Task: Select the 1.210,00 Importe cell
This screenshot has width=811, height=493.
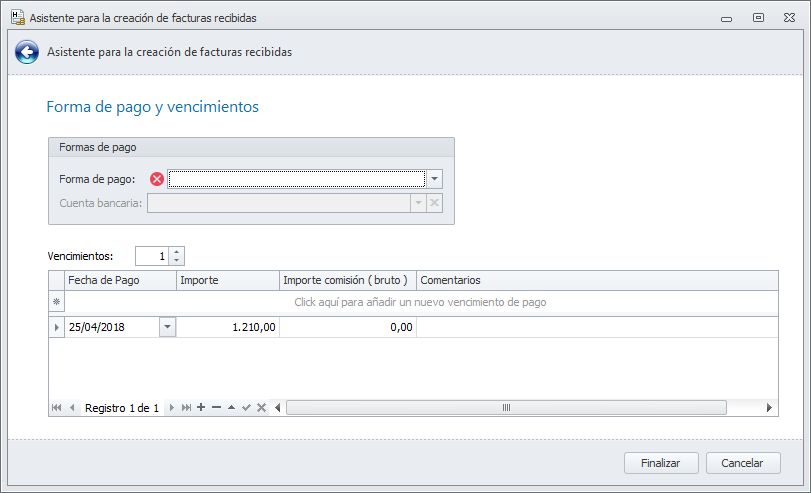Action: pos(228,327)
